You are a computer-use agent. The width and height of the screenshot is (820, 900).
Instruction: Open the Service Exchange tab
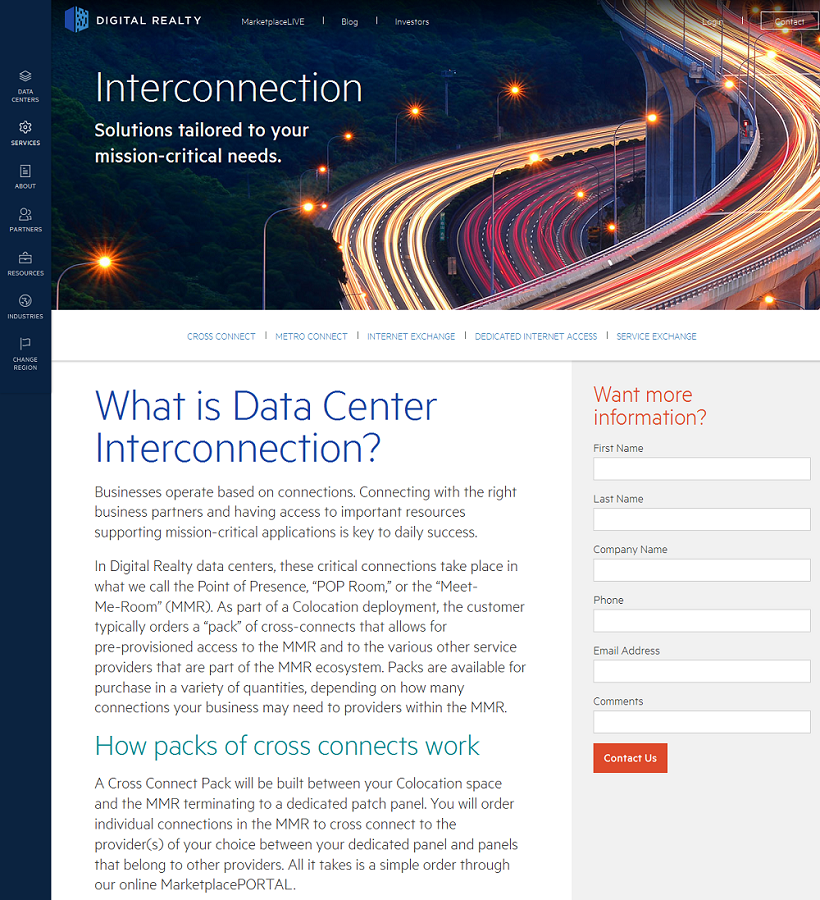tap(656, 337)
